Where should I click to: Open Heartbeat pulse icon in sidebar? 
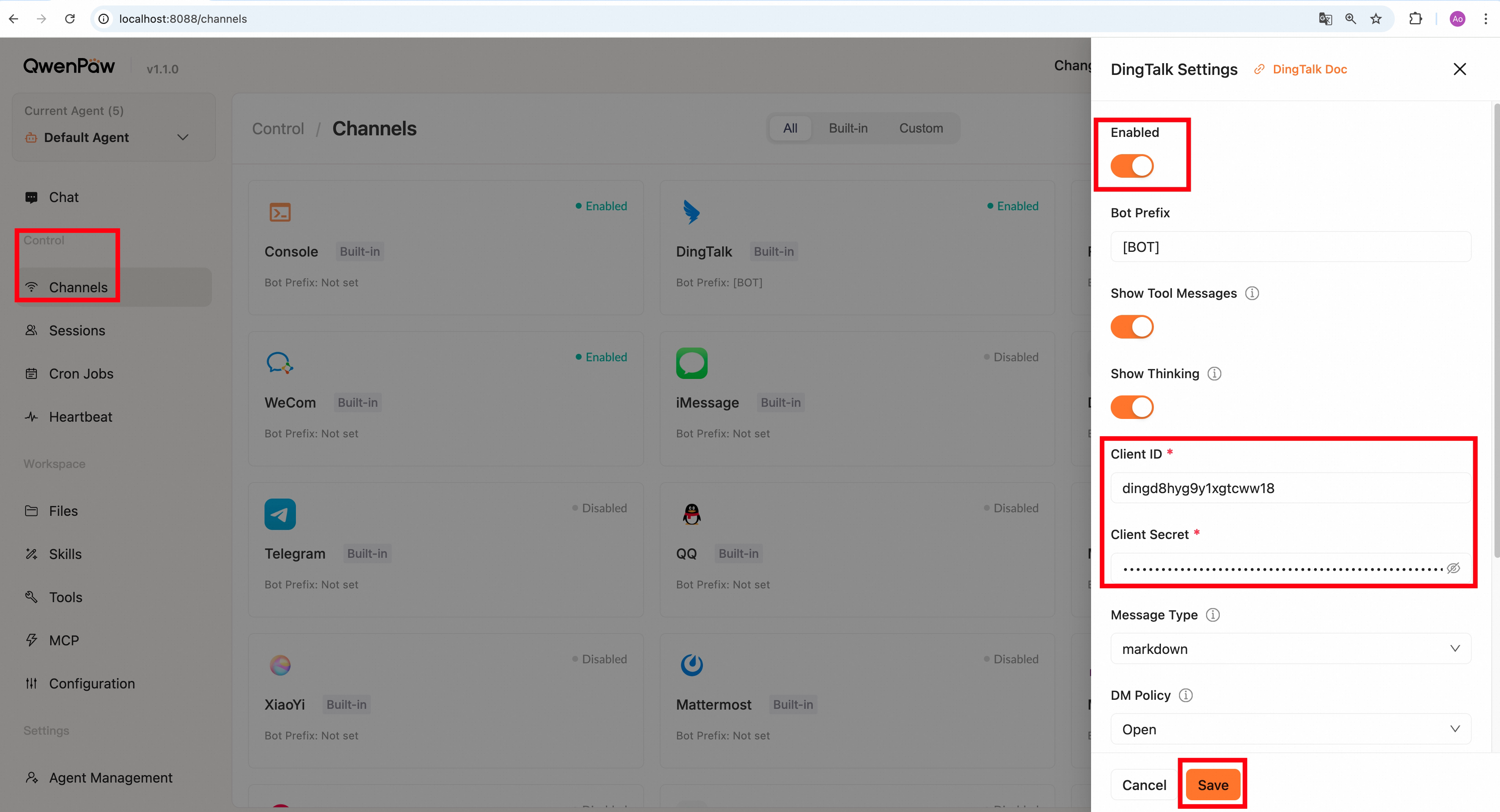coord(31,417)
